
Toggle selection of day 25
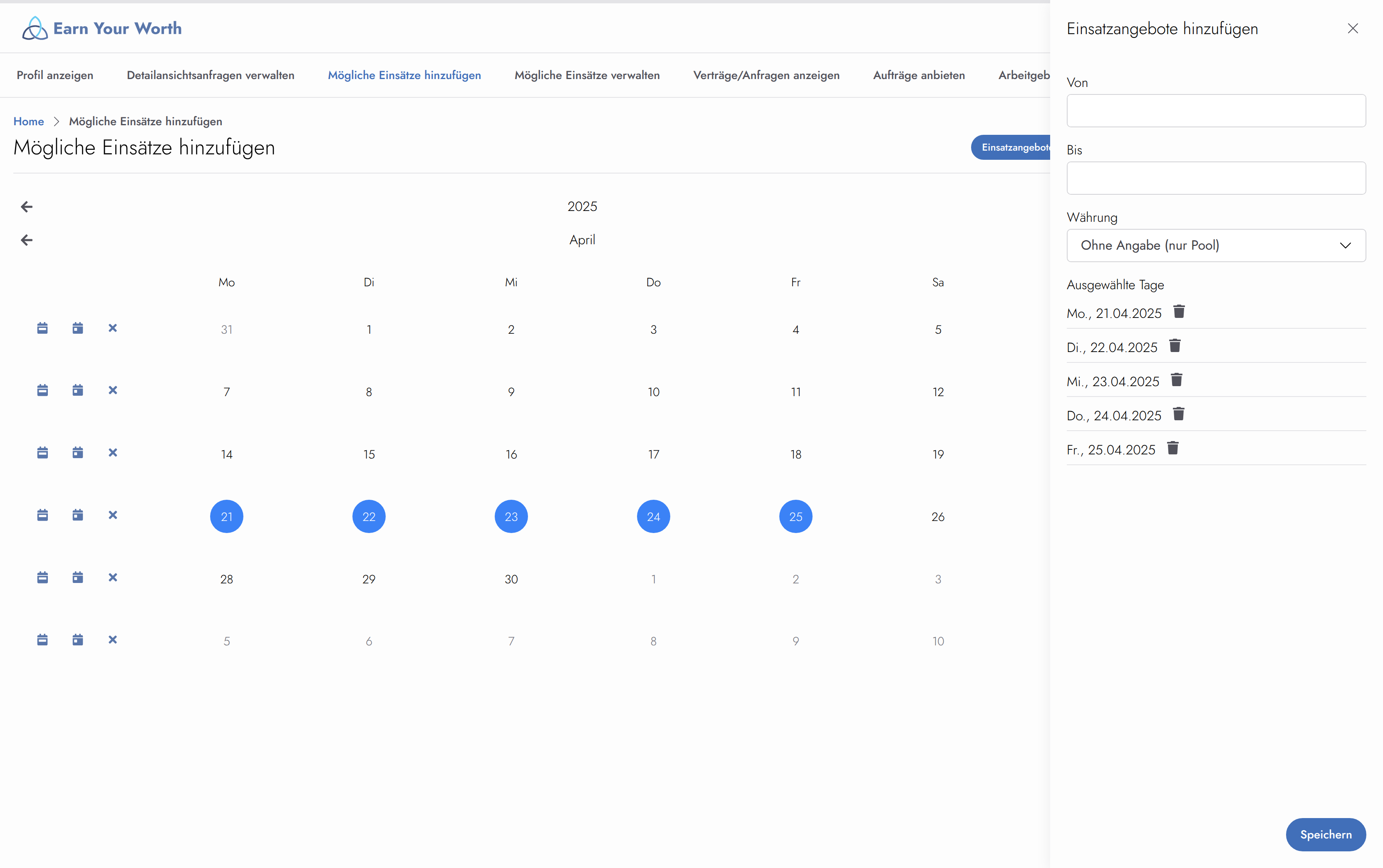coord(796,517)
